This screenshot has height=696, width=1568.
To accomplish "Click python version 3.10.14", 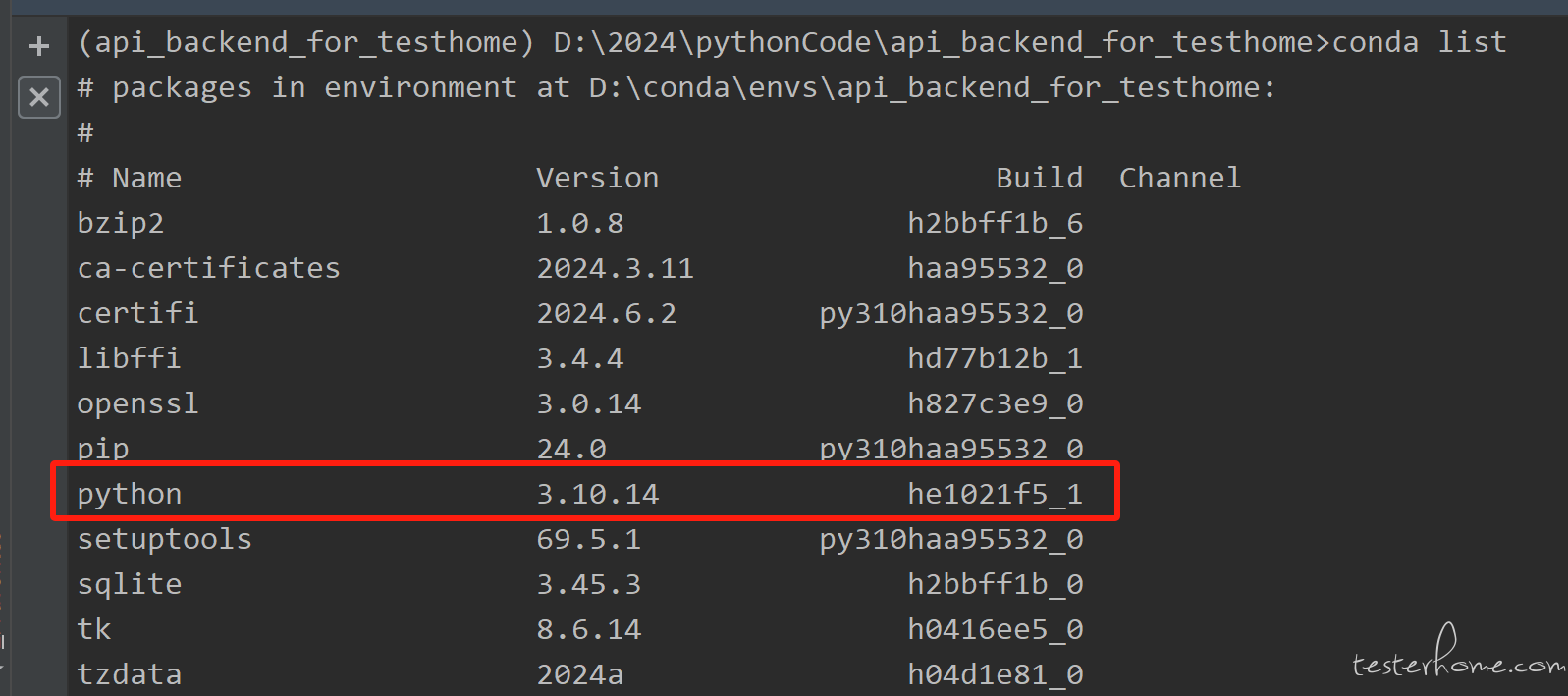I will pyautogui.click(x=597, y=494).
